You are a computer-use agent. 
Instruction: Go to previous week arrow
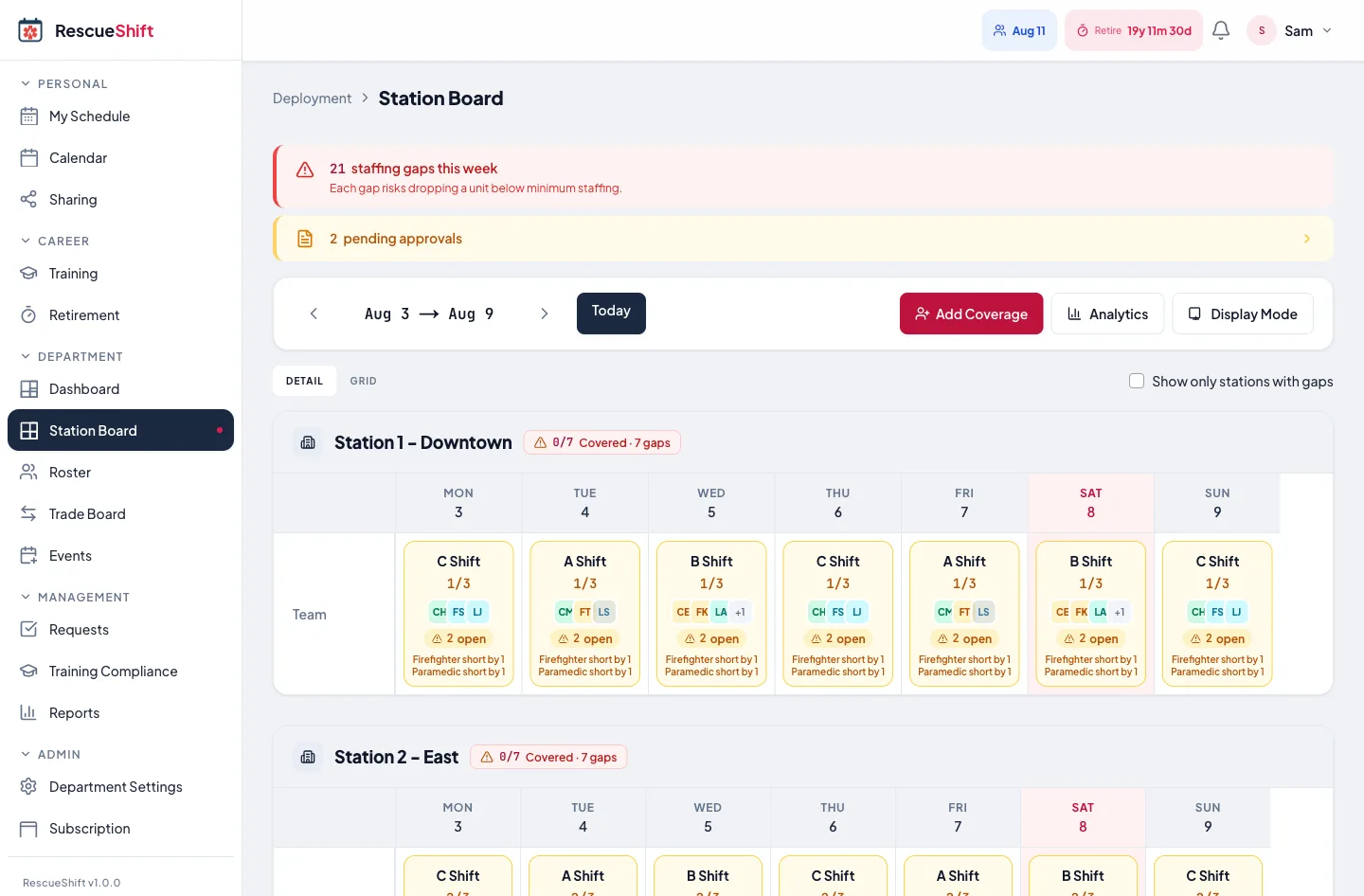point(314,314)
